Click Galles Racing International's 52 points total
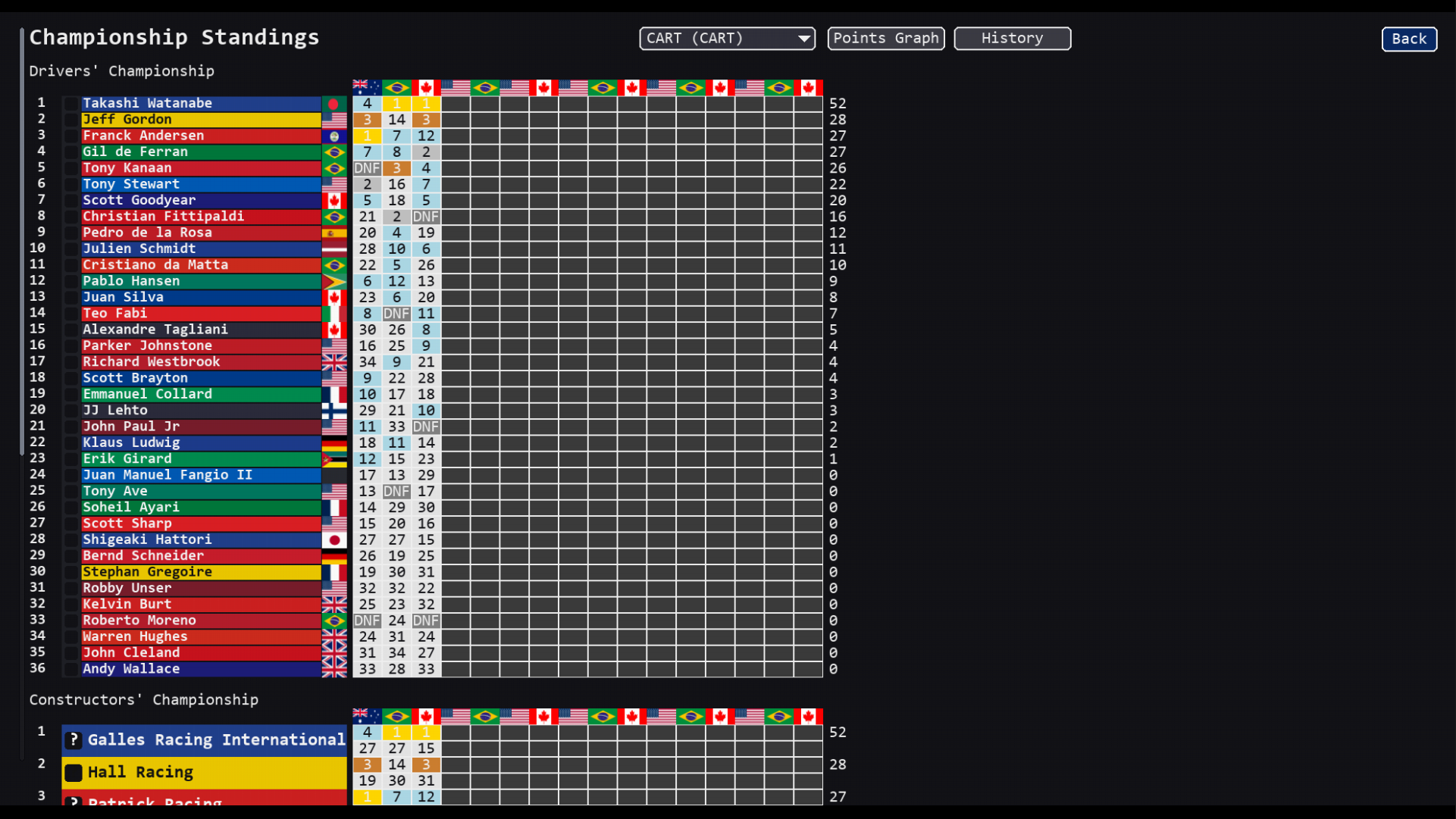1456x819 pixels. [838, 733]
